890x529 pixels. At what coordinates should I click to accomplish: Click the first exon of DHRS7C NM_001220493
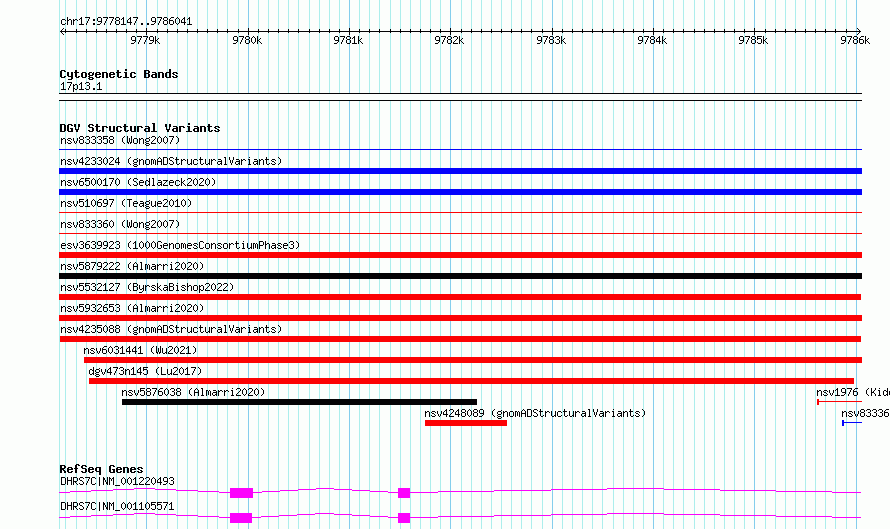[241, 493]
